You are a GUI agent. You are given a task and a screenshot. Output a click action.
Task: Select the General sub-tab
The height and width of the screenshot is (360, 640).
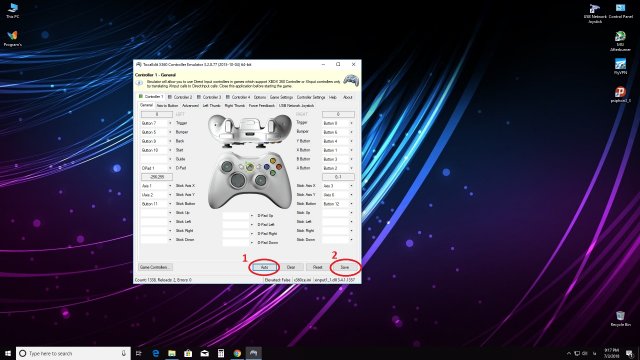pos(146,105)
